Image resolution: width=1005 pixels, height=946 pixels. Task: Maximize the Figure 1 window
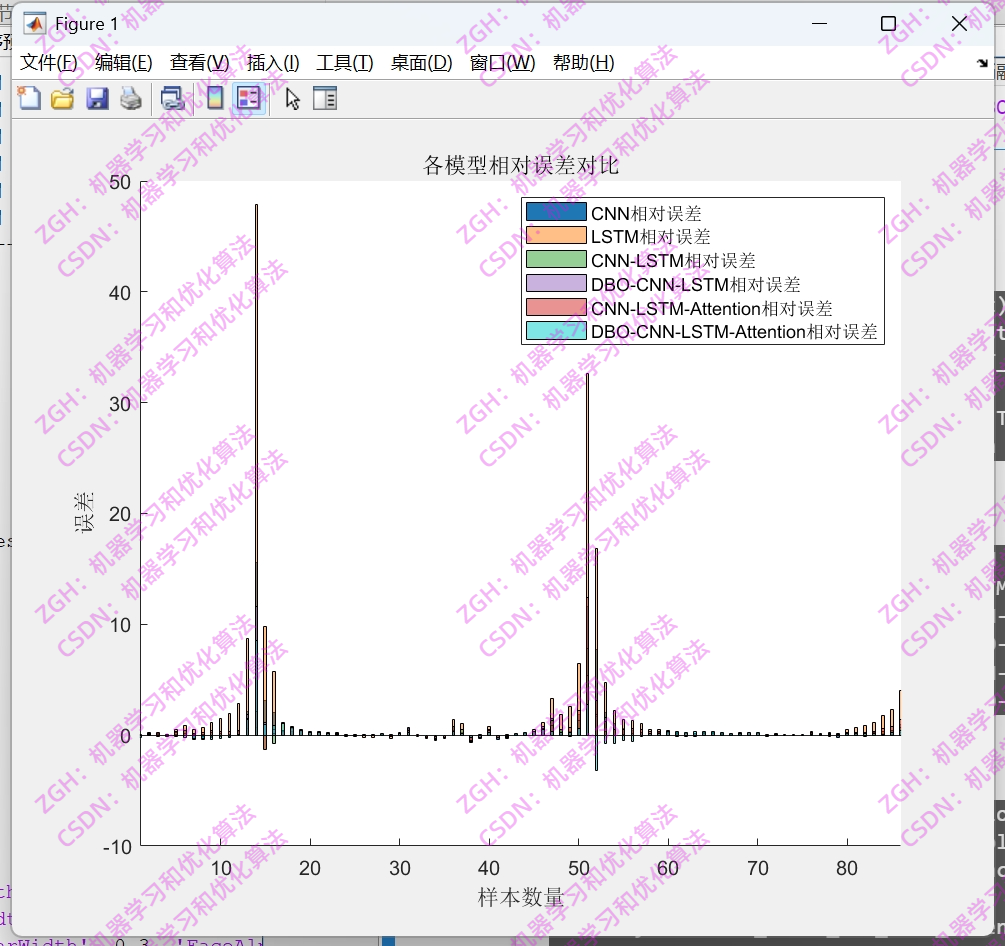coord(888,24)
